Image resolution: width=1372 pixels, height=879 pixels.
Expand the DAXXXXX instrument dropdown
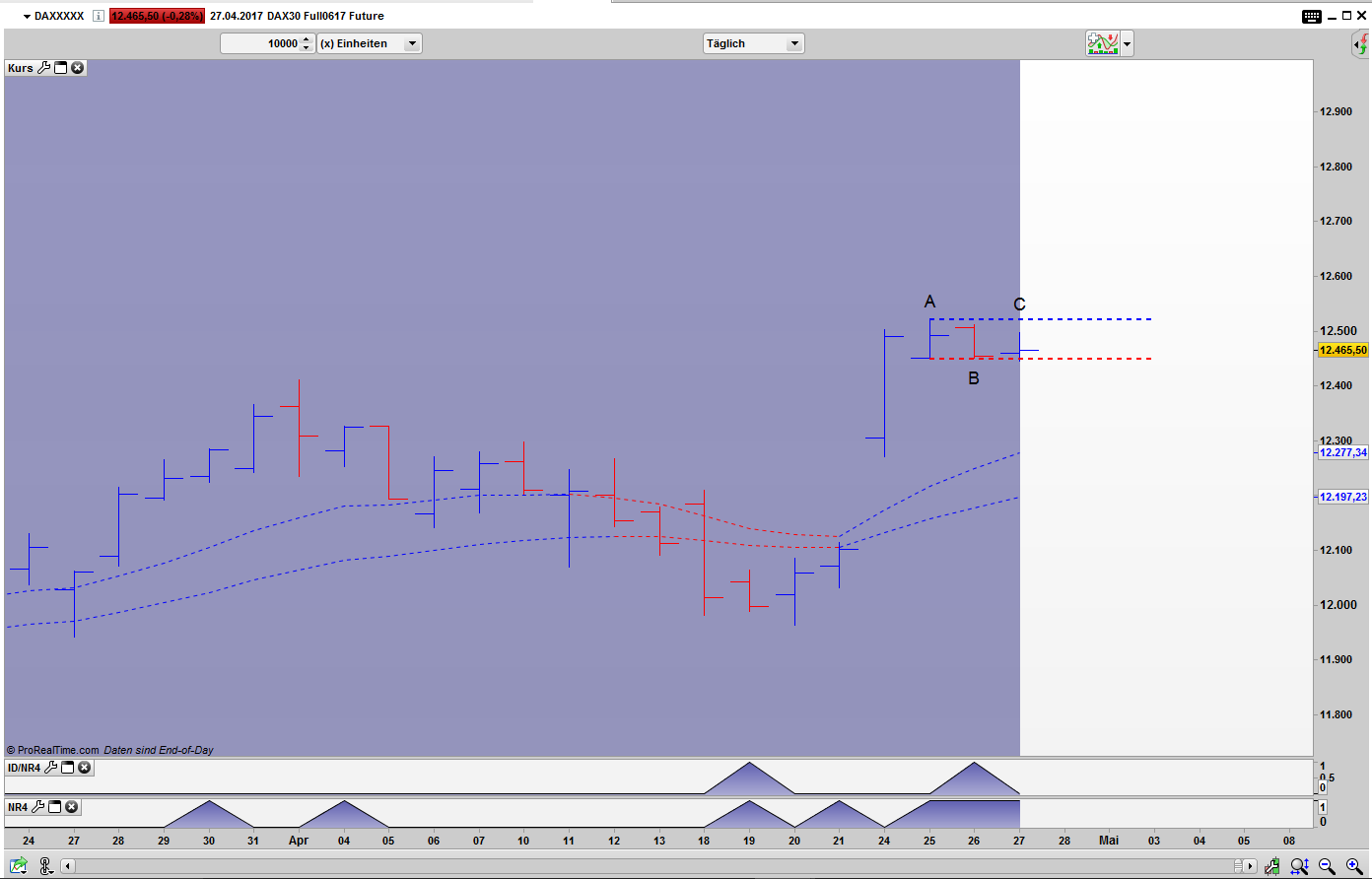(28, 17)
